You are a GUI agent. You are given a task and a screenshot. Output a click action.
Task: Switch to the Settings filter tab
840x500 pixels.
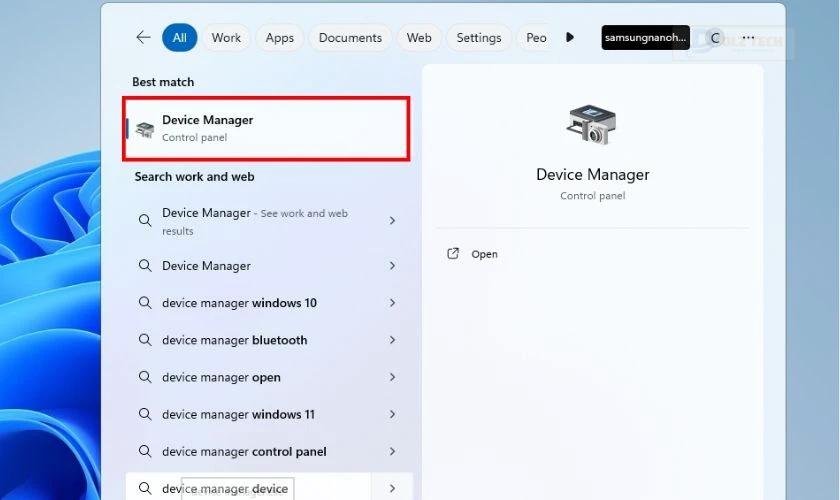click(479, 38)
